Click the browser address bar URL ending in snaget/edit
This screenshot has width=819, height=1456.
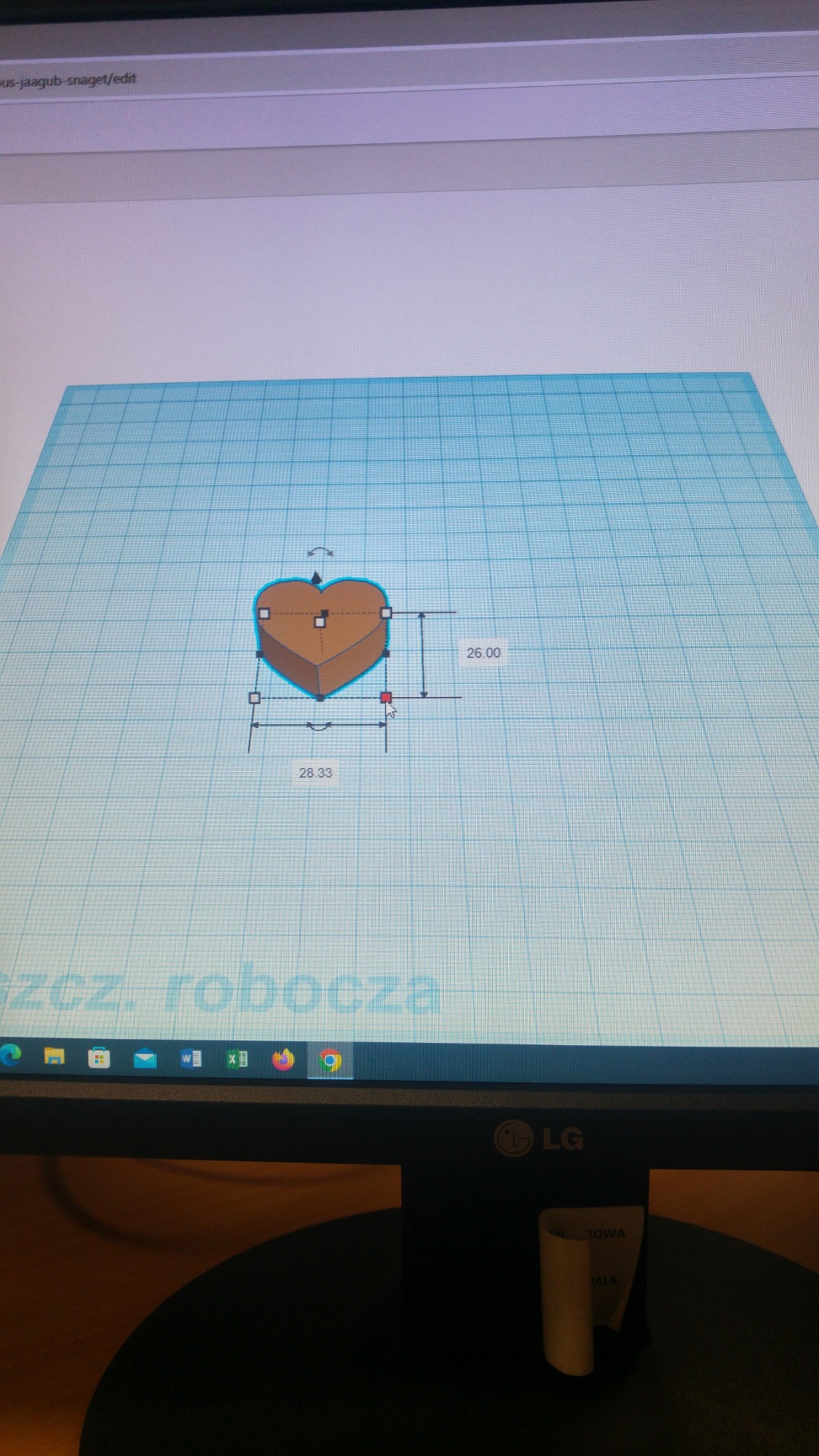point(68,80)
